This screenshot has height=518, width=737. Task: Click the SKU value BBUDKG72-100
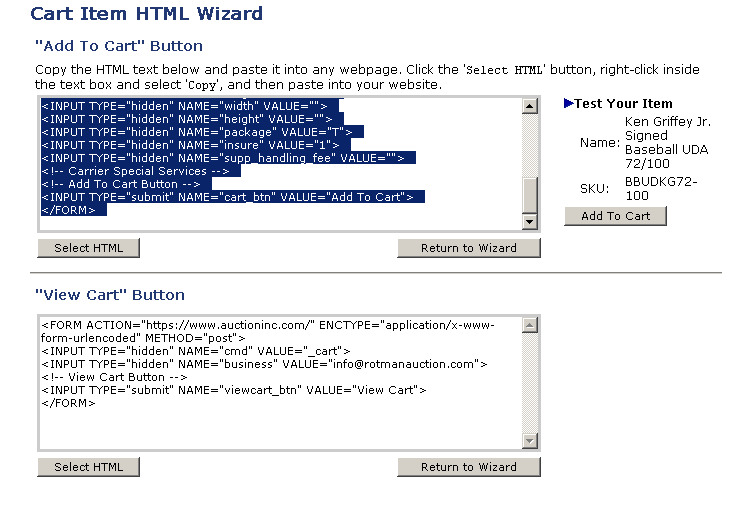click(x=661, y=188)
